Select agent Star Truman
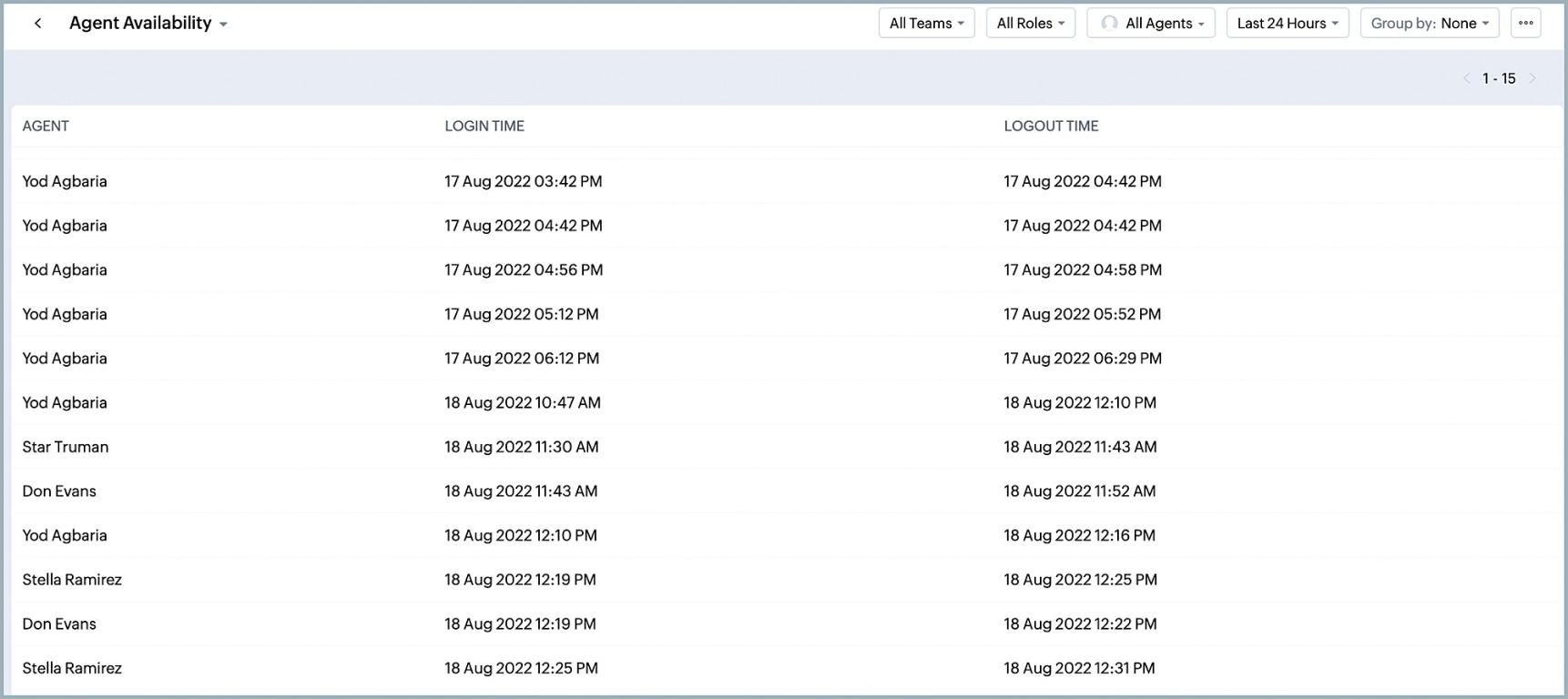Image resolution: width=1568 pixels, height=699 pixels. tap(66, 447)
